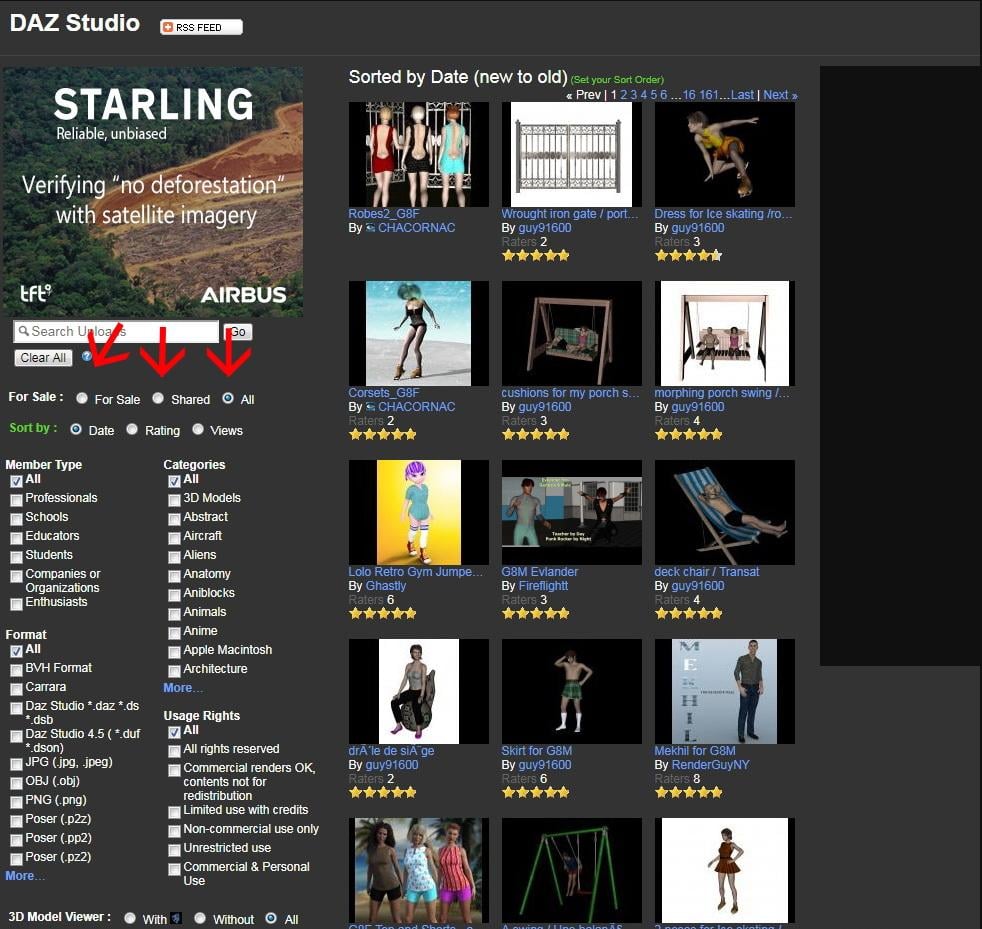Open author Ghastly's profile link
This screenshot has height=929, width=982.
click(x=386, y=586)
